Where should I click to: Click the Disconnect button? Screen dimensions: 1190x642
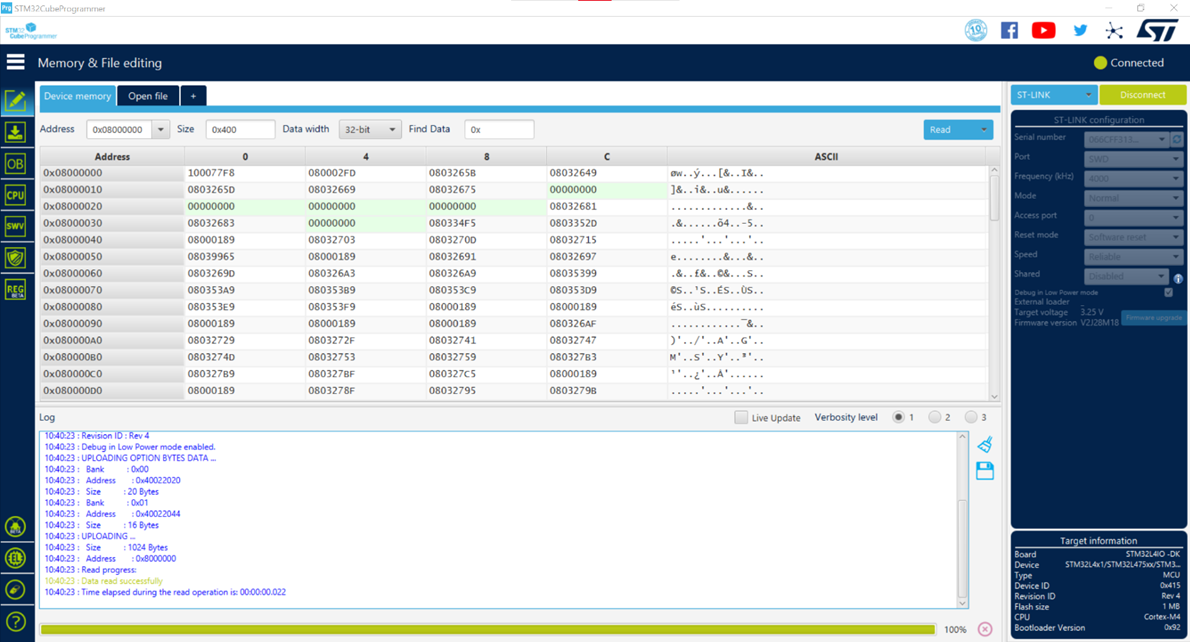(x=1142, y=95)
